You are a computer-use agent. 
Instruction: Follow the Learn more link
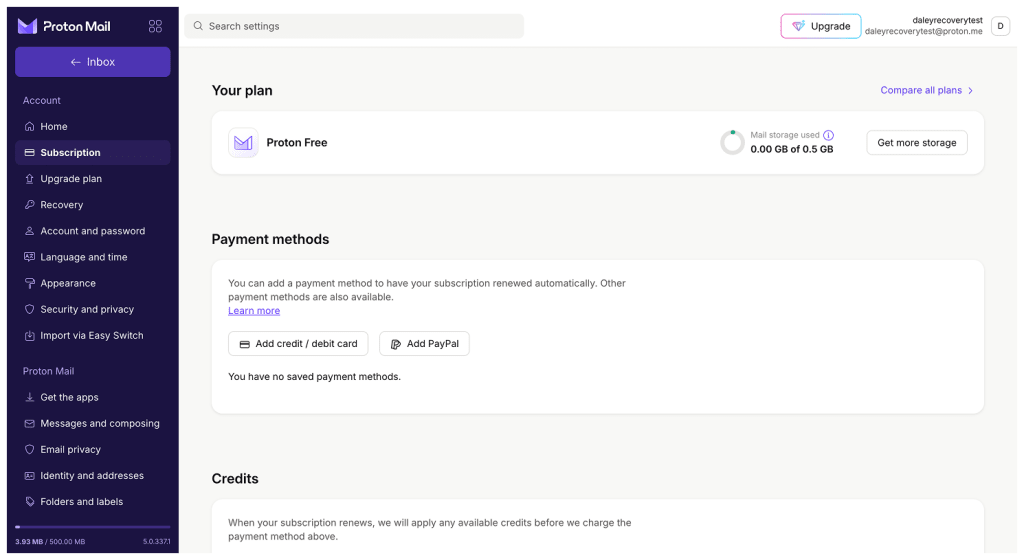[x=254, y=311]
